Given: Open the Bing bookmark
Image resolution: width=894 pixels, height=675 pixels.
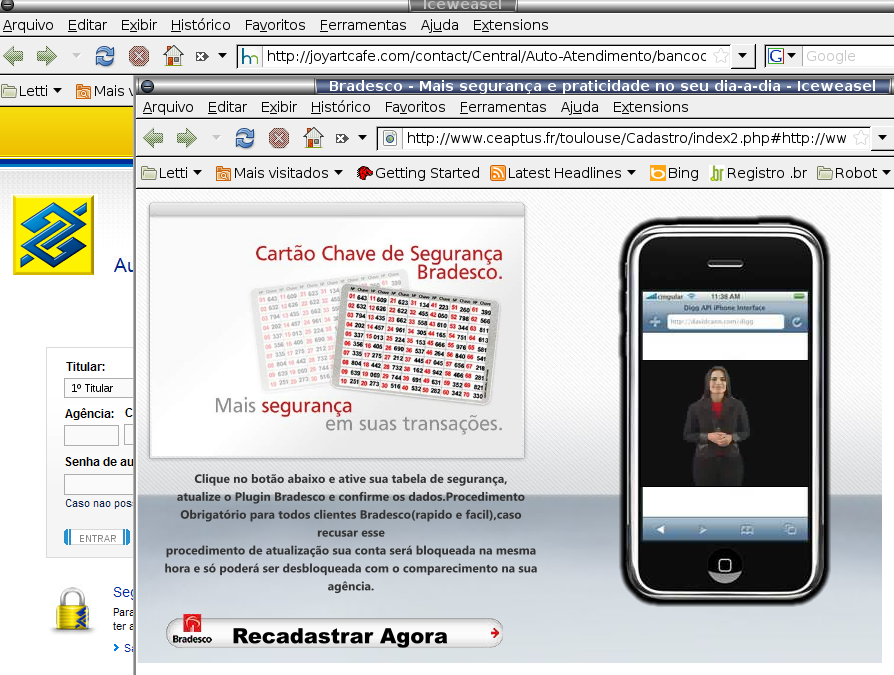Looking at the screenshot, I should (674, 173).
